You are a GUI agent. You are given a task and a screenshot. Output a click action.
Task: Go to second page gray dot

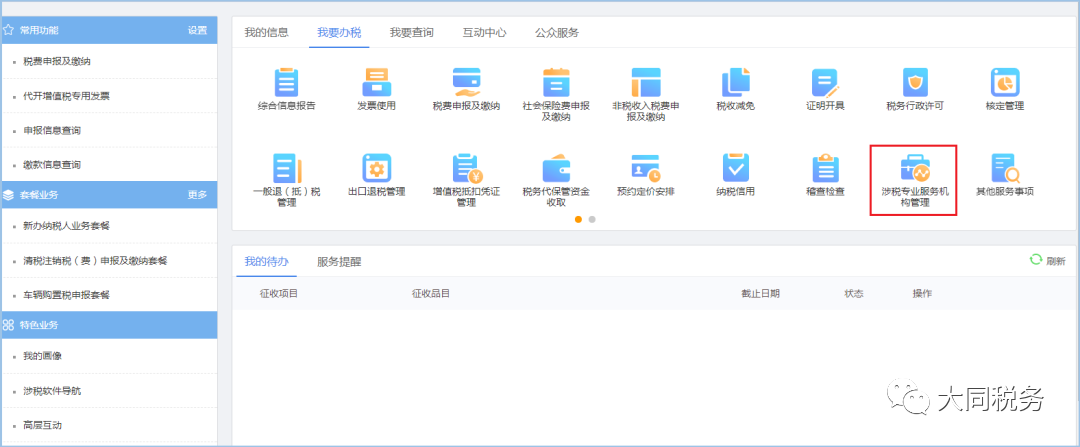tap(592, 219)
